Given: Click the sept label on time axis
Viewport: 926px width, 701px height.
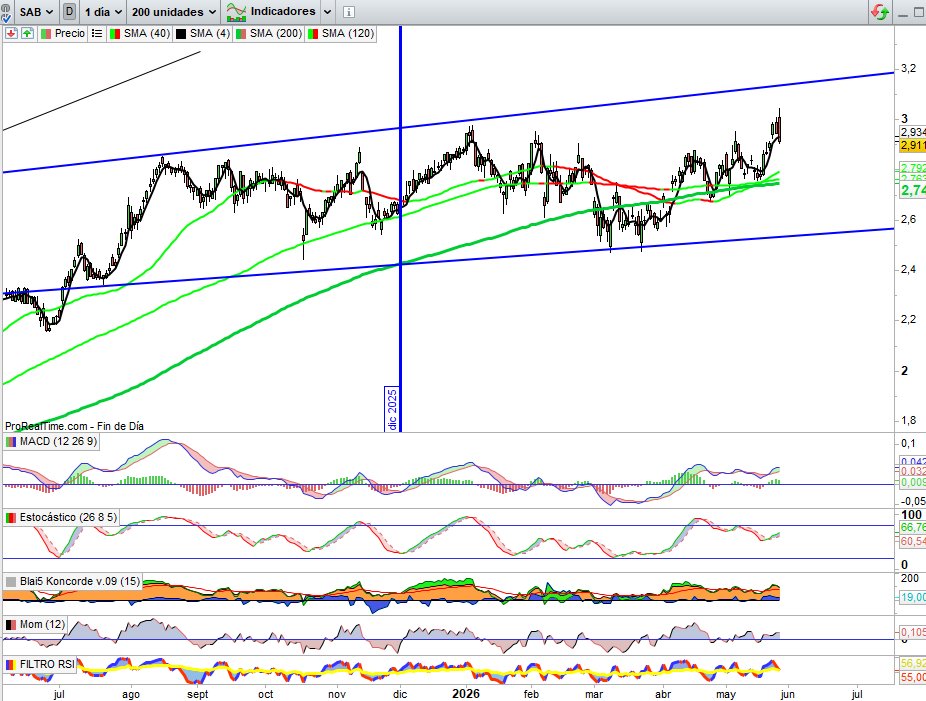Looking at the screenshot, I should click(x=198, y=694).
